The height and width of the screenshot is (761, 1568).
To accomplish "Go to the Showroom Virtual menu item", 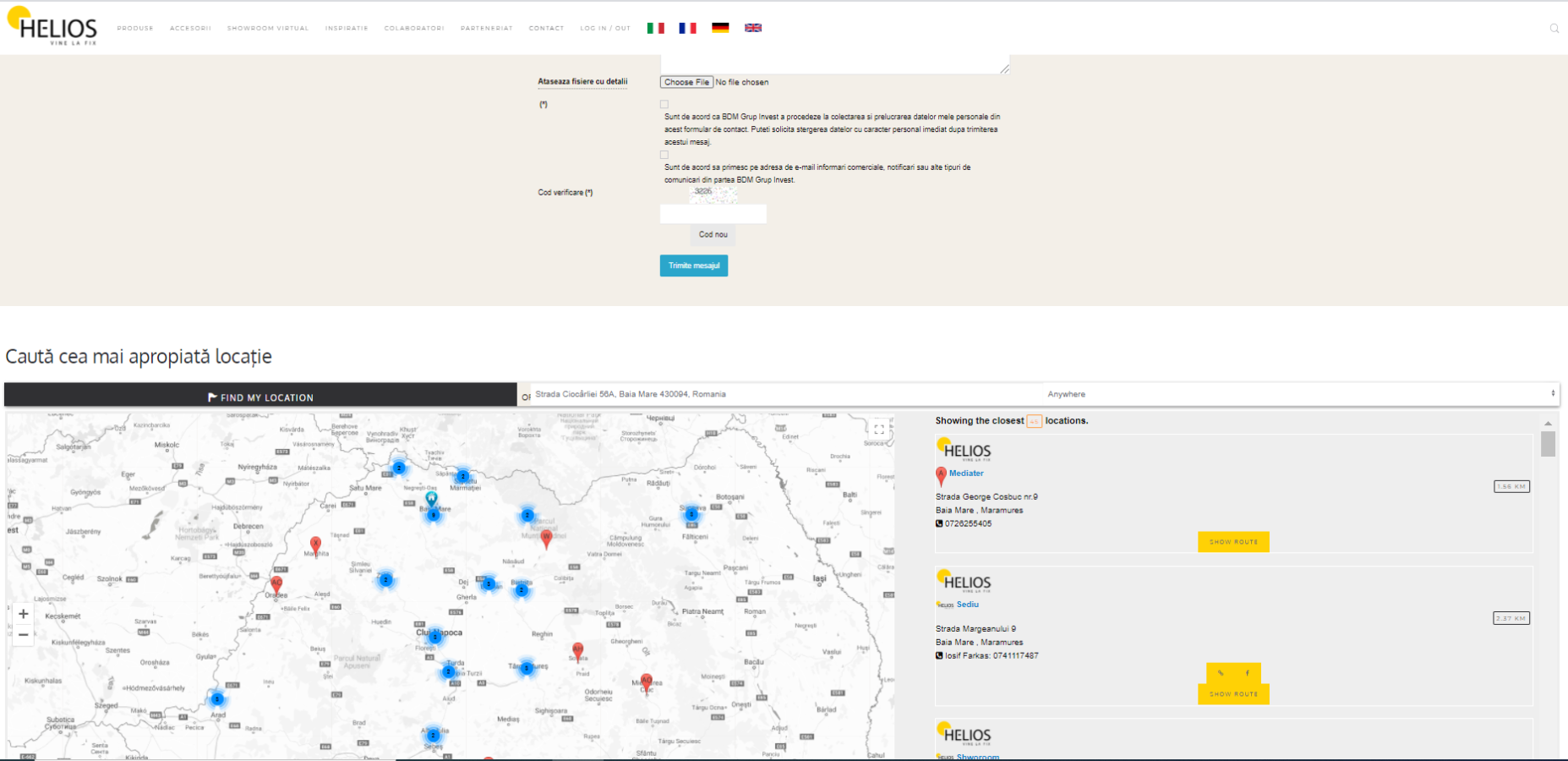I will (x=268, y=29).
